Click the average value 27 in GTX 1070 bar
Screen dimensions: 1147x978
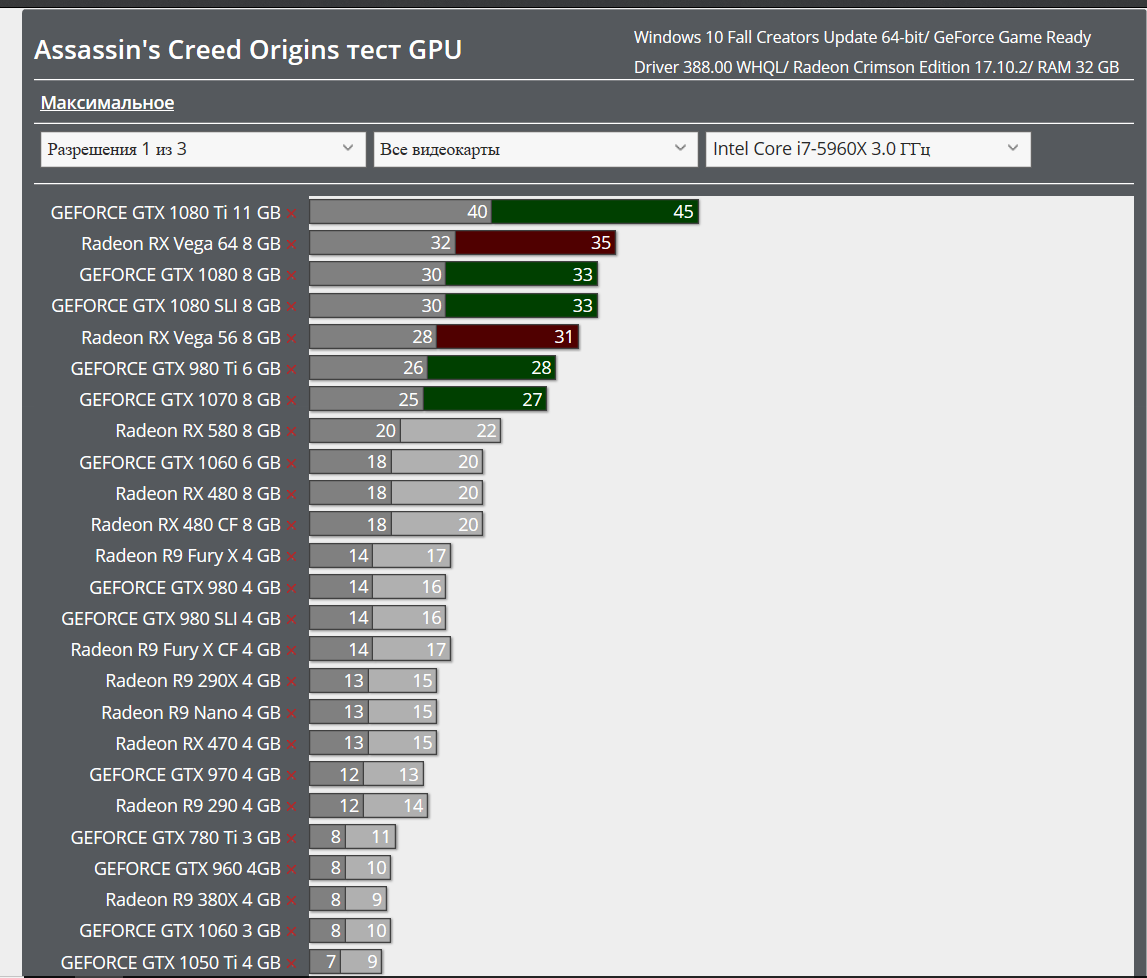pos(533,399)
